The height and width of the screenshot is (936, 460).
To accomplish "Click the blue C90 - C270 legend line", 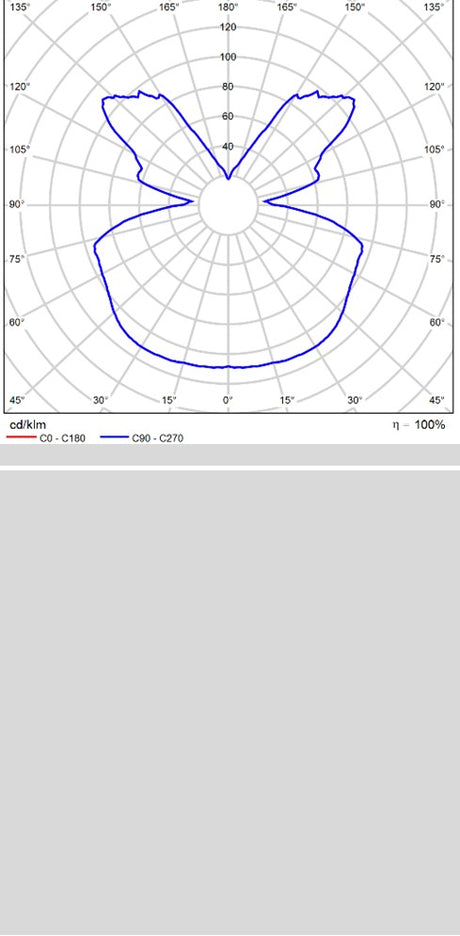I will tap(115, 438).
